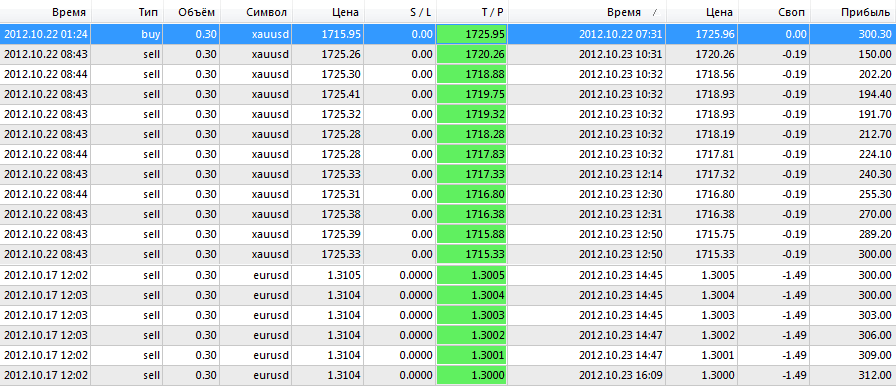Screen dimensions: 896x386
Task: Select row with profit 150.00
Action: (x=448, y=54)
